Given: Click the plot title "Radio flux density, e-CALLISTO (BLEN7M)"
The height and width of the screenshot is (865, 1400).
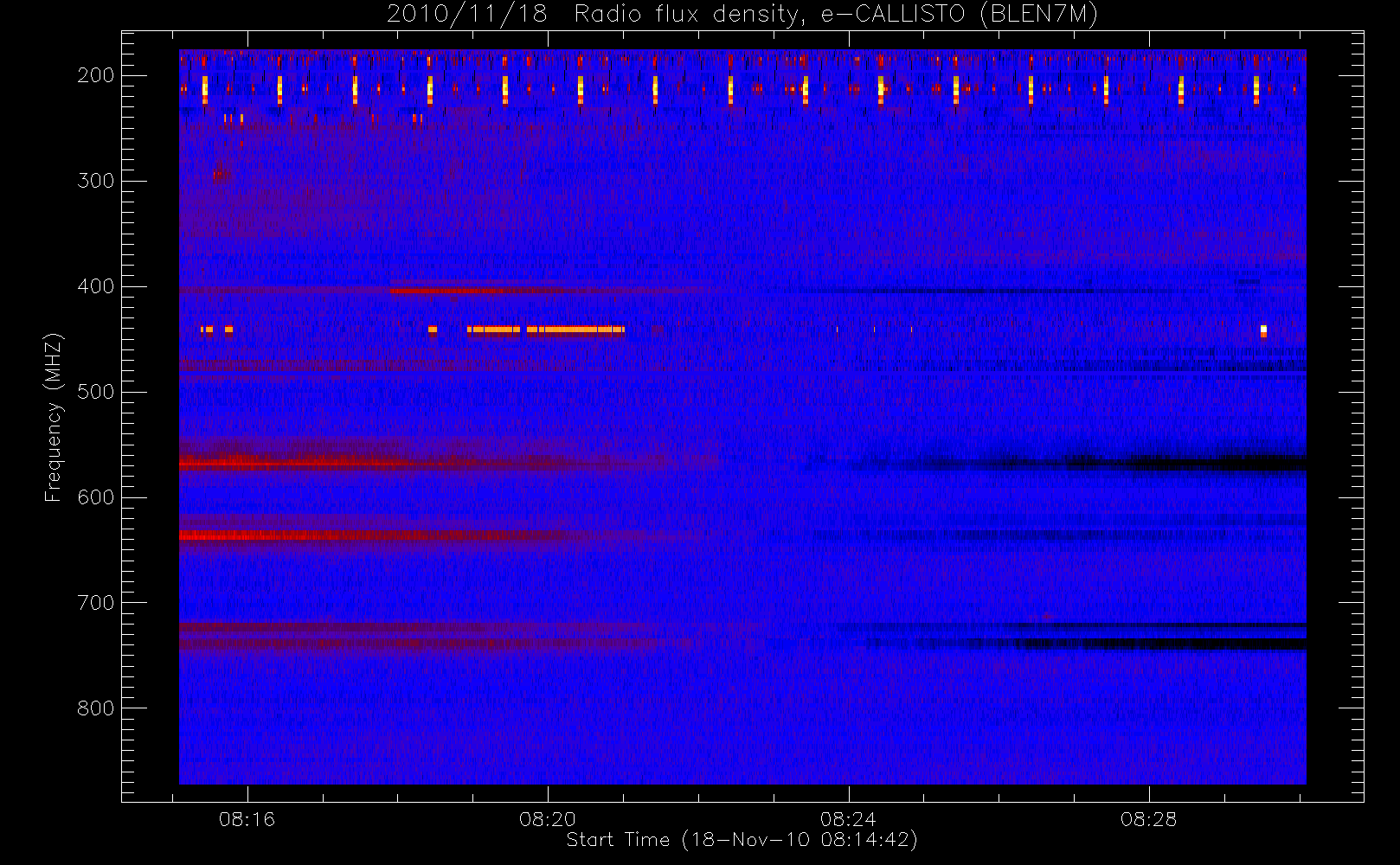Looking at the screenshot, I should click(x=836, y=15).
